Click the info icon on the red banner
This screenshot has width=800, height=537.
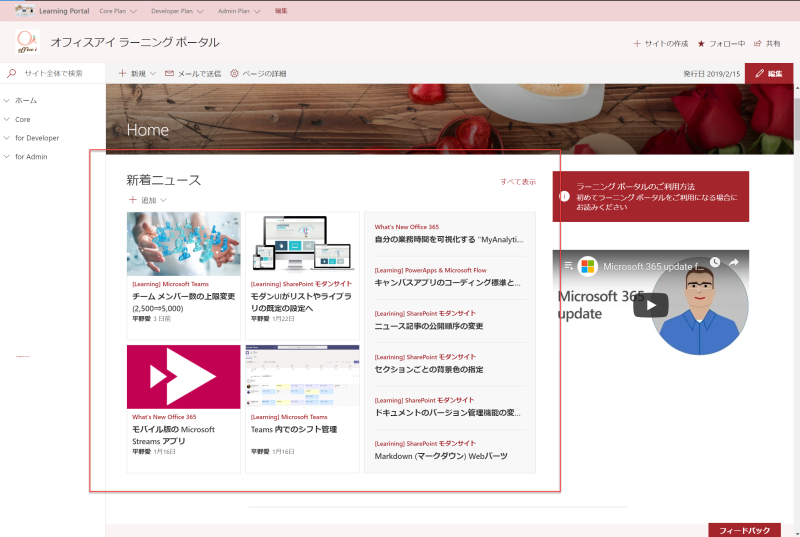click(564, 196)
